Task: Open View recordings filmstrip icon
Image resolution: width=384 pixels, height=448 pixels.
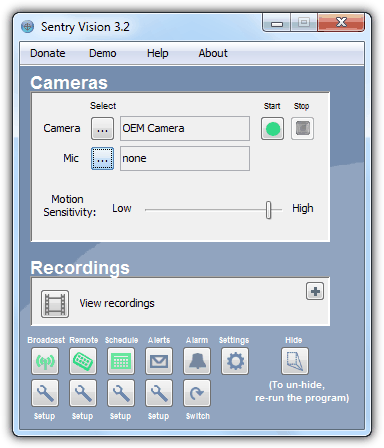Action: (x=55, y=304)
